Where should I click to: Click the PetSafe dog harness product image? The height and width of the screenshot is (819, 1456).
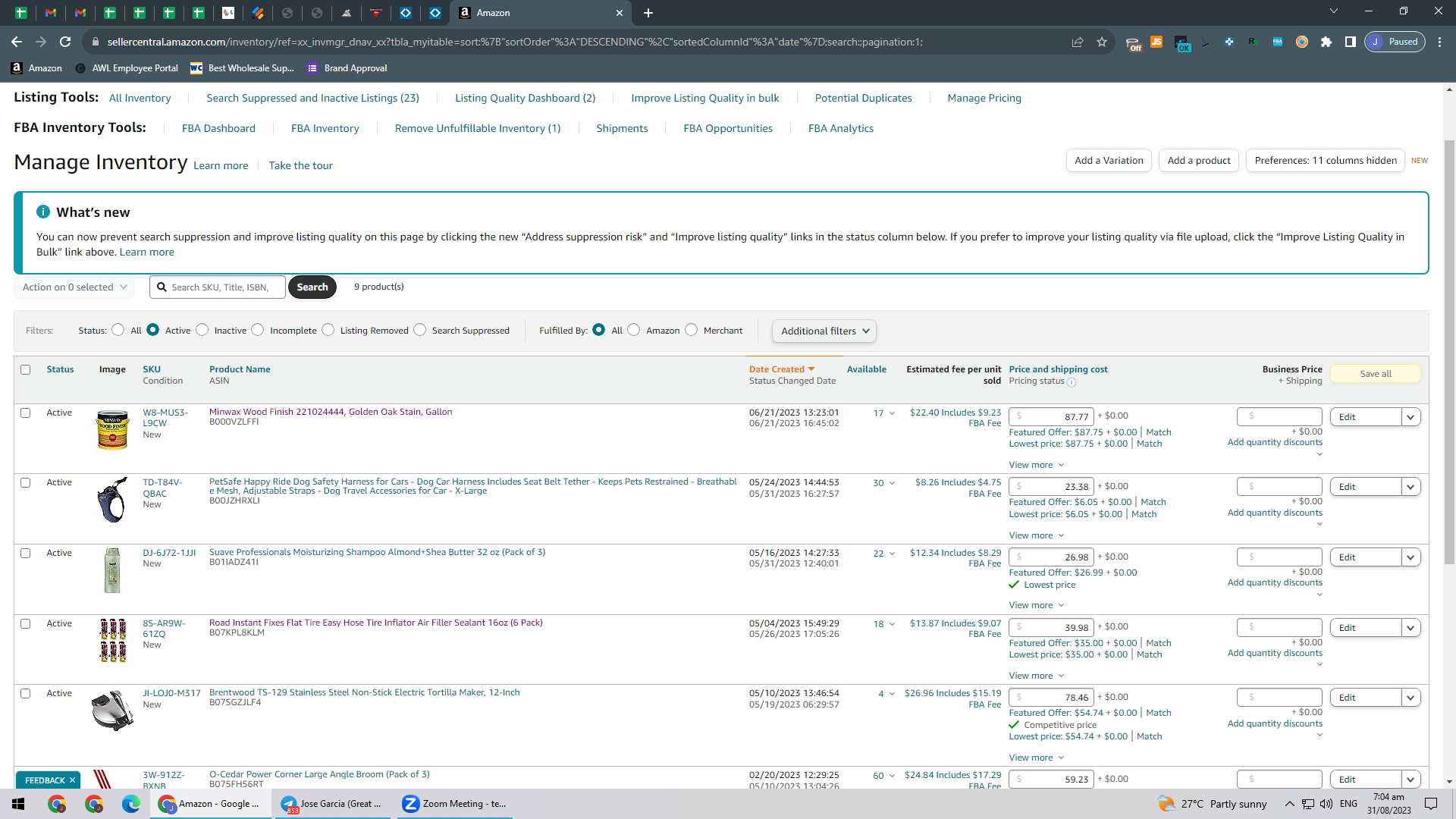(x=112, y=500)
